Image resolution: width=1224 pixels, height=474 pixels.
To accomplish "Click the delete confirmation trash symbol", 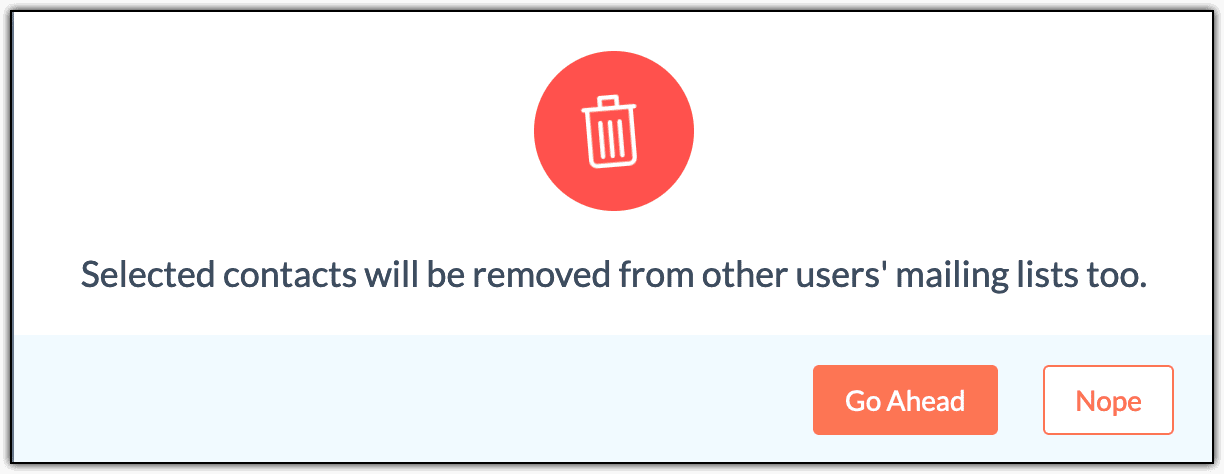I will click(x=613, y=131).
